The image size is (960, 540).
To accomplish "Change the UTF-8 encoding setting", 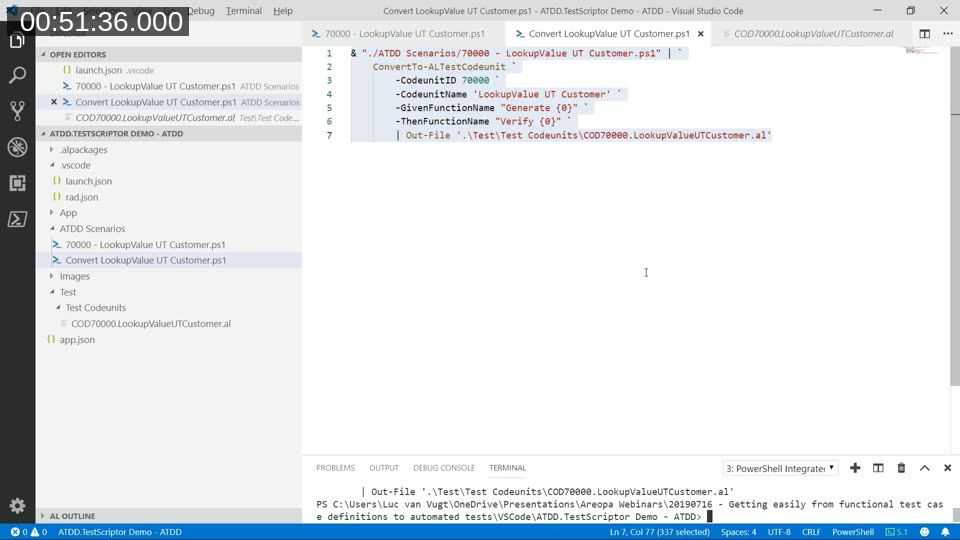I will tap(779, 532).
